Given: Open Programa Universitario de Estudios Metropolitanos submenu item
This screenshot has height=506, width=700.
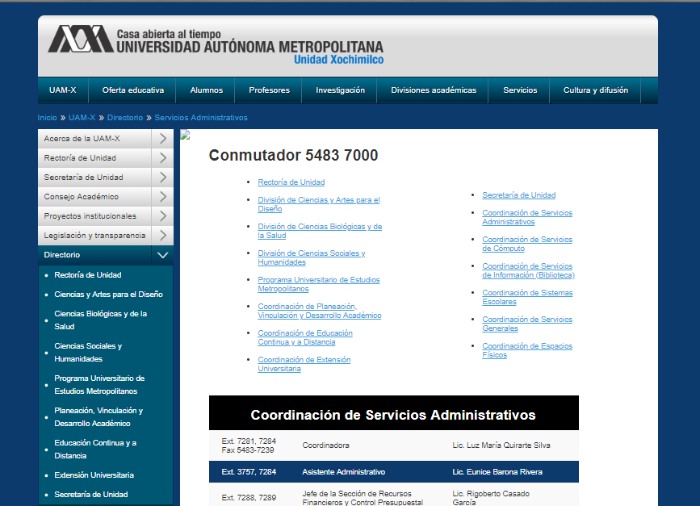Looking at the screenshot, I should (x=100, y=385).
